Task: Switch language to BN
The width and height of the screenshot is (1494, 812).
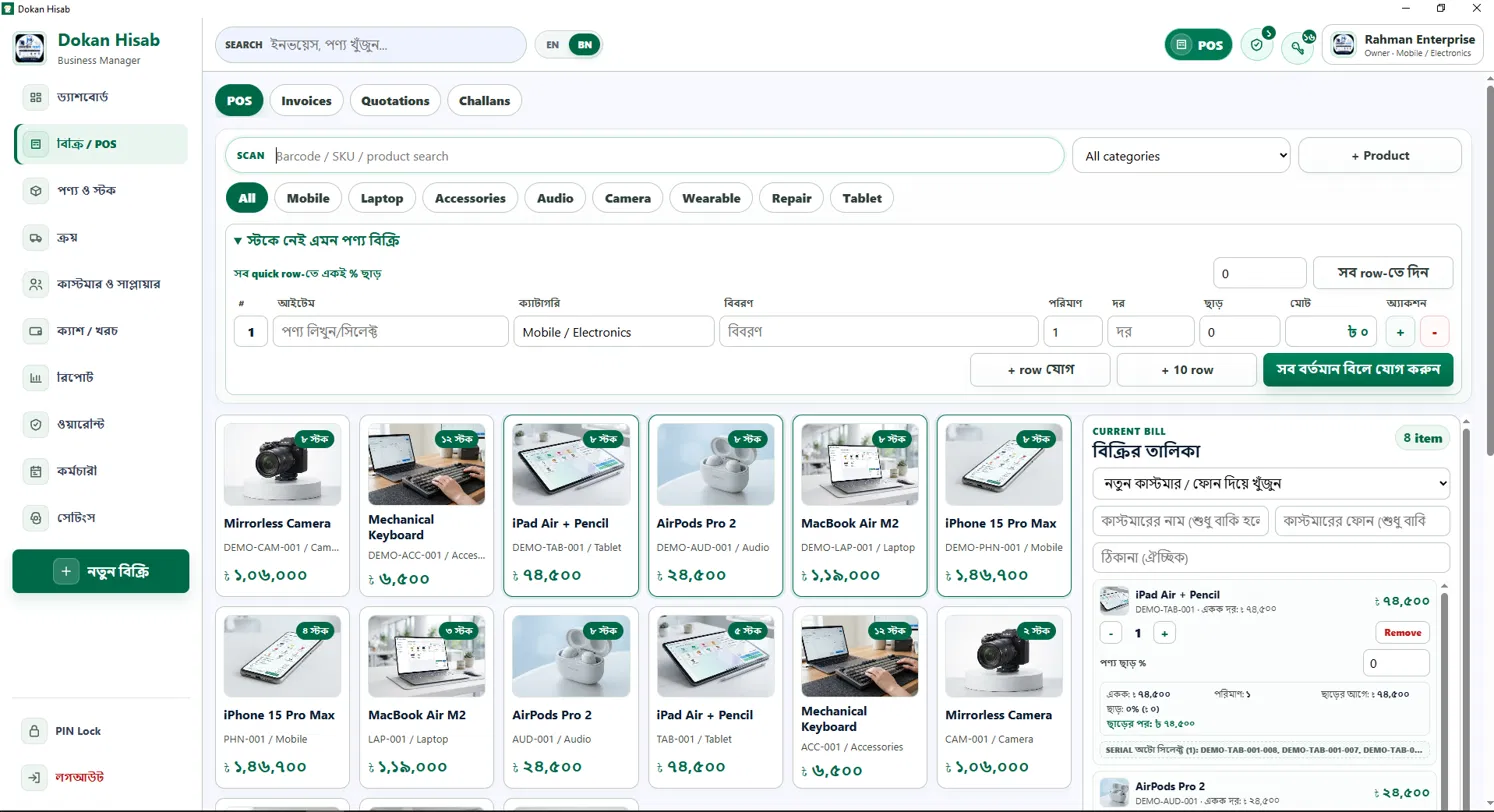Action: coord(585,45)
